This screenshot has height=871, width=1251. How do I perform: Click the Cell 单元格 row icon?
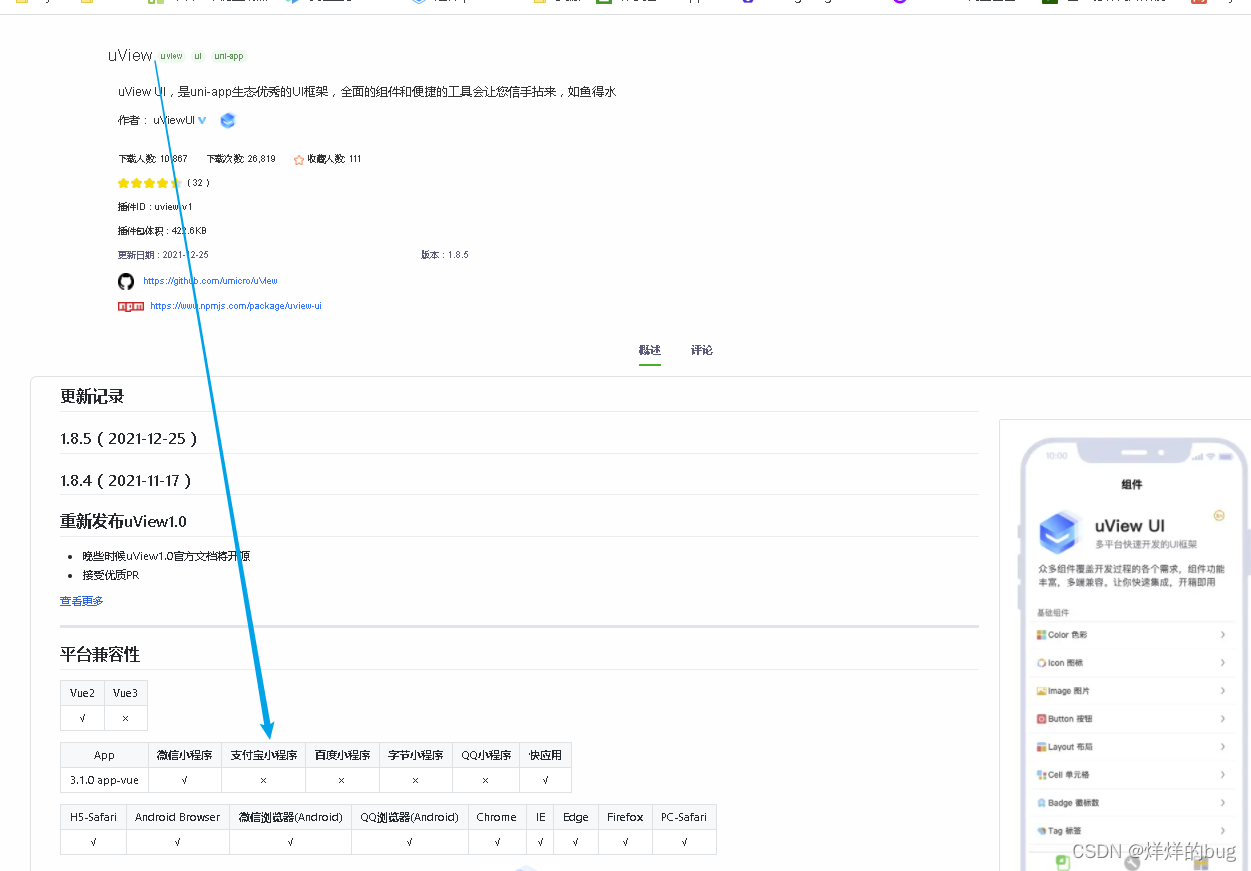1041,775
